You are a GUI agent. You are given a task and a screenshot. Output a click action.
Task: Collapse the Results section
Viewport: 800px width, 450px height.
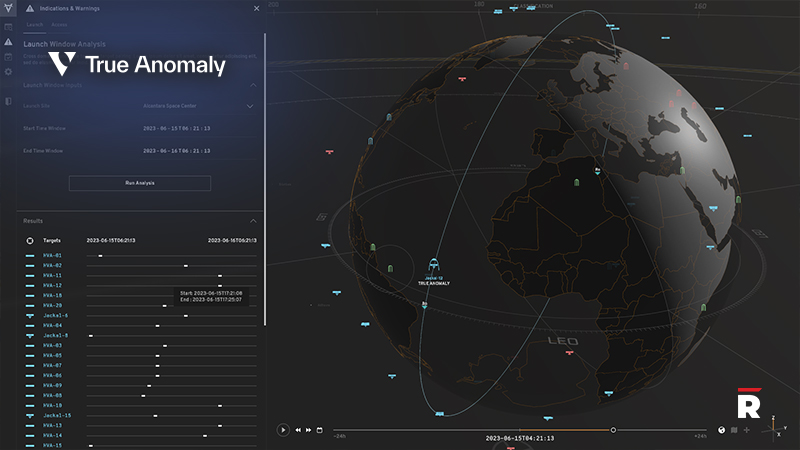[x=253, y=221]
